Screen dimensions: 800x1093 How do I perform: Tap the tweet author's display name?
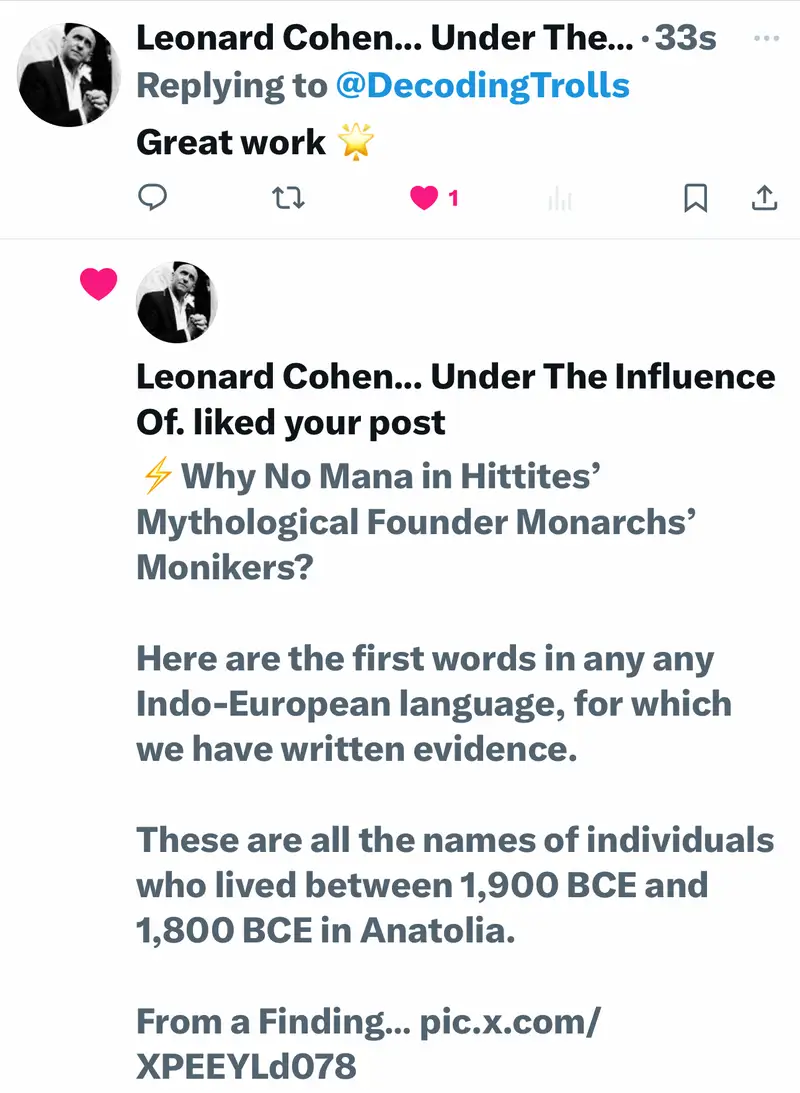384,39
